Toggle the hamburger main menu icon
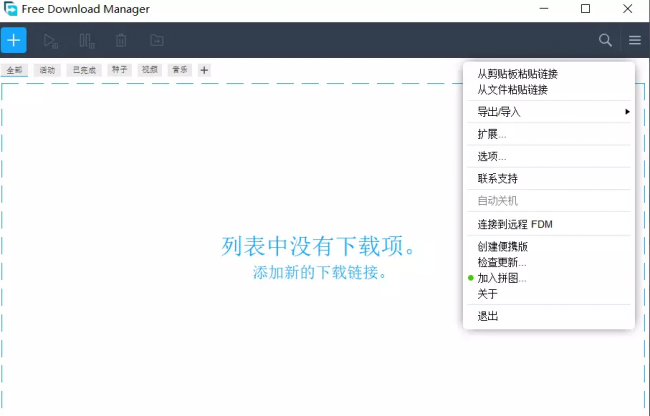Screen dimensions: 650x416 635,40
